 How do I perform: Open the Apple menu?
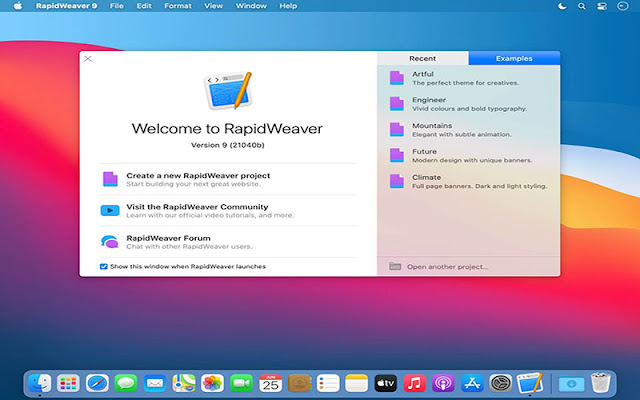[18, 6]
